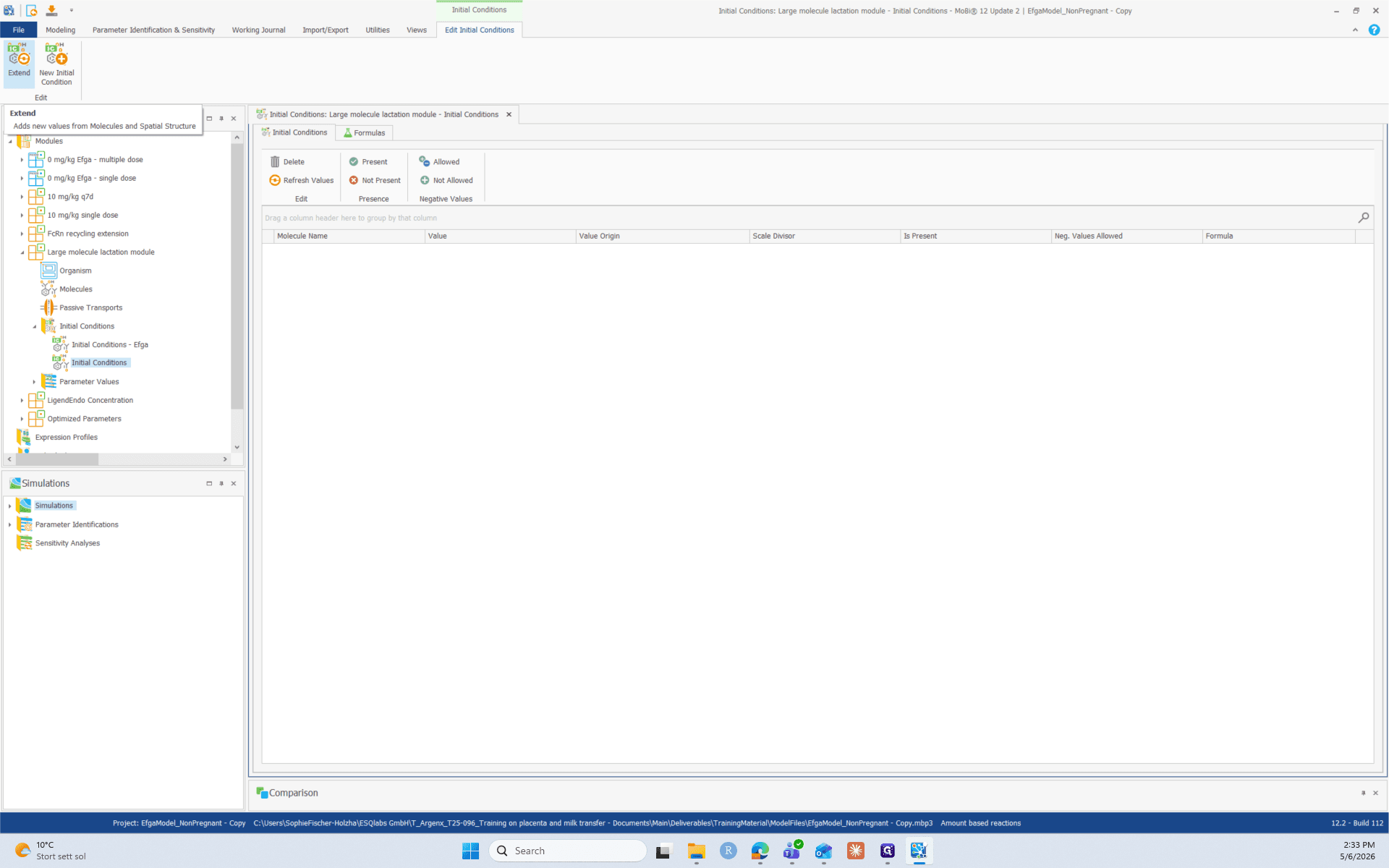Mark selection as Present
This screenshot has height=868, width=1389.
coord(368,162)
